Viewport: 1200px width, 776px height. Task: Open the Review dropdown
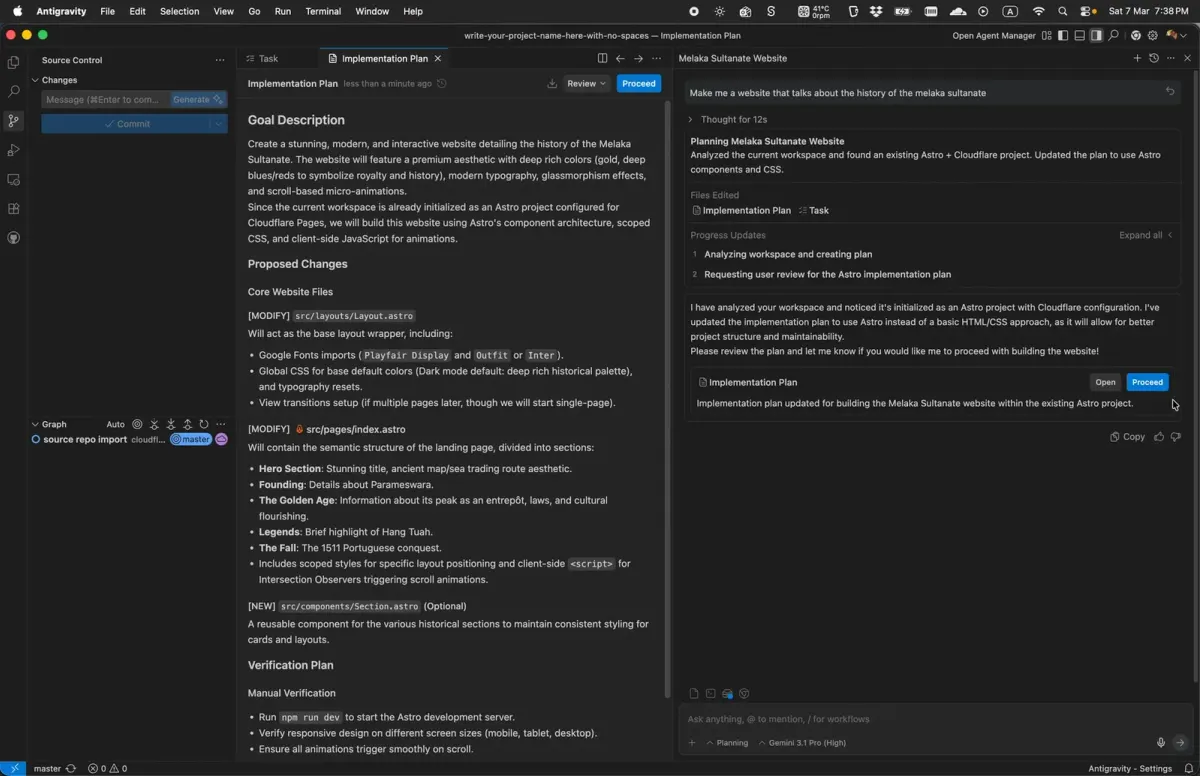(x=587, y=84)
